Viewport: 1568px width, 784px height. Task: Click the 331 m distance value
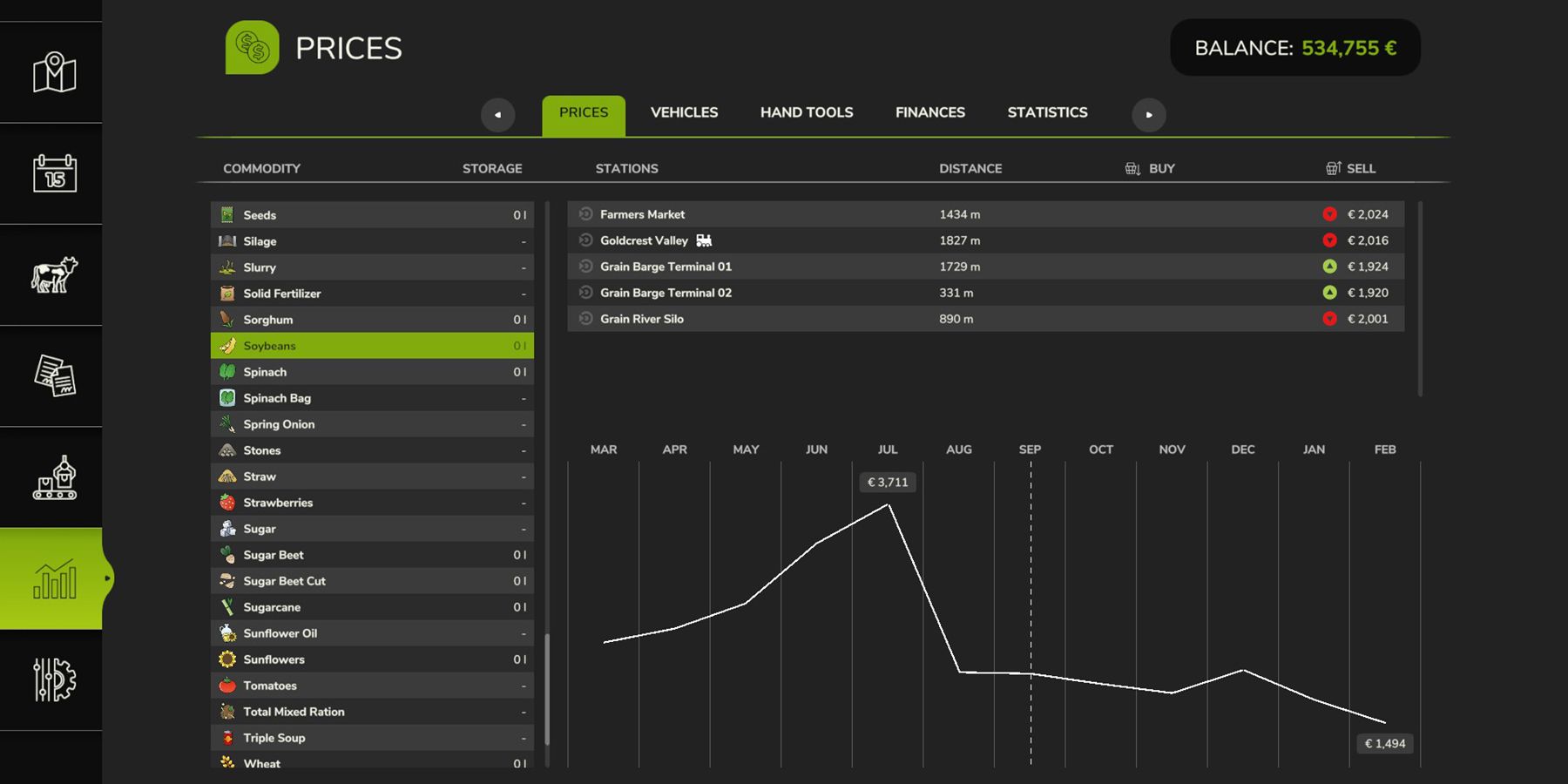point(956,293)
